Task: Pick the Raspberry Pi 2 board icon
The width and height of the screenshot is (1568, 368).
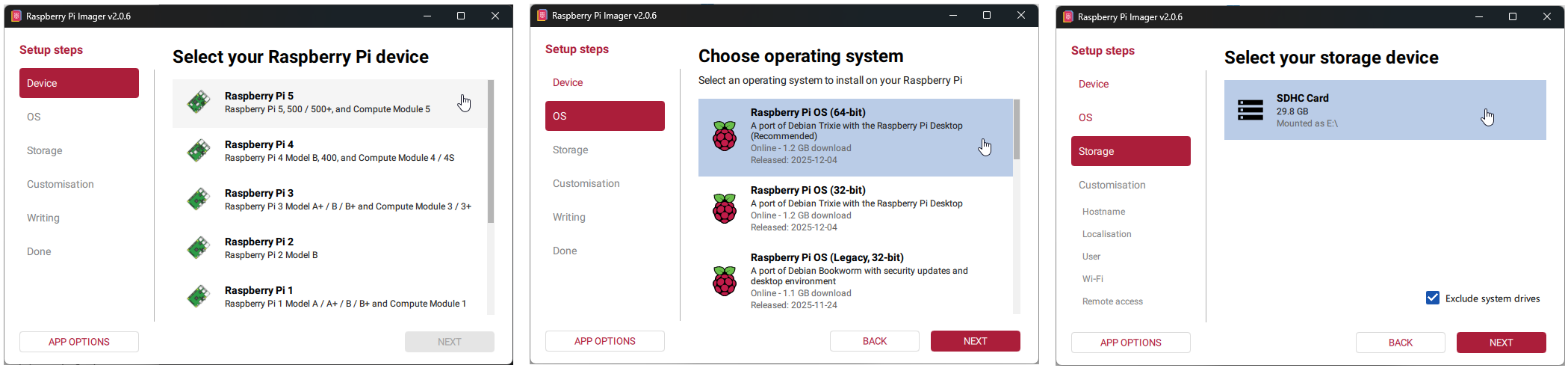Action: tap(199, 248)
